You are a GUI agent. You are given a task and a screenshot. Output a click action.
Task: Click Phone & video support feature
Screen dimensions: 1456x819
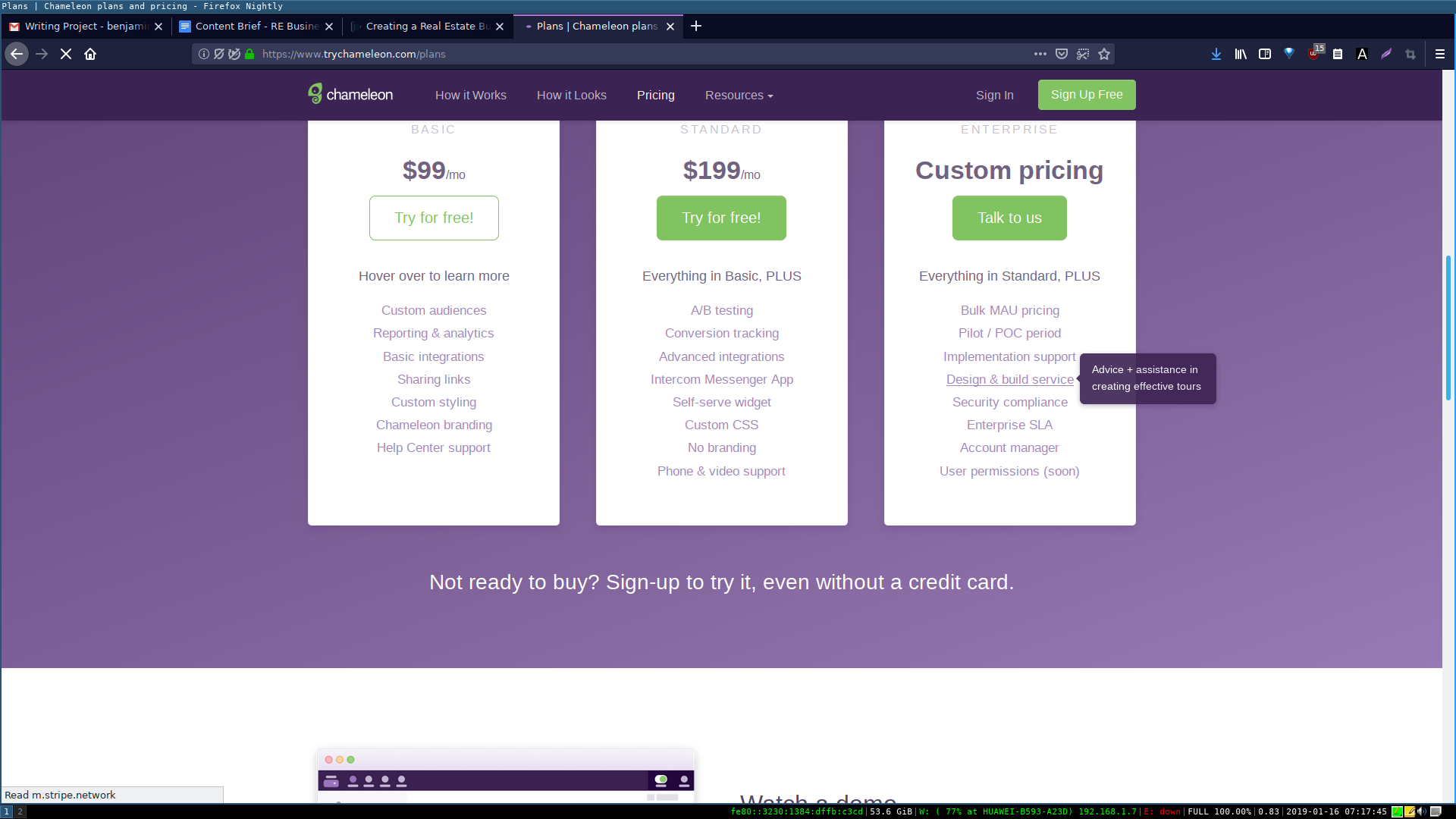721,471
